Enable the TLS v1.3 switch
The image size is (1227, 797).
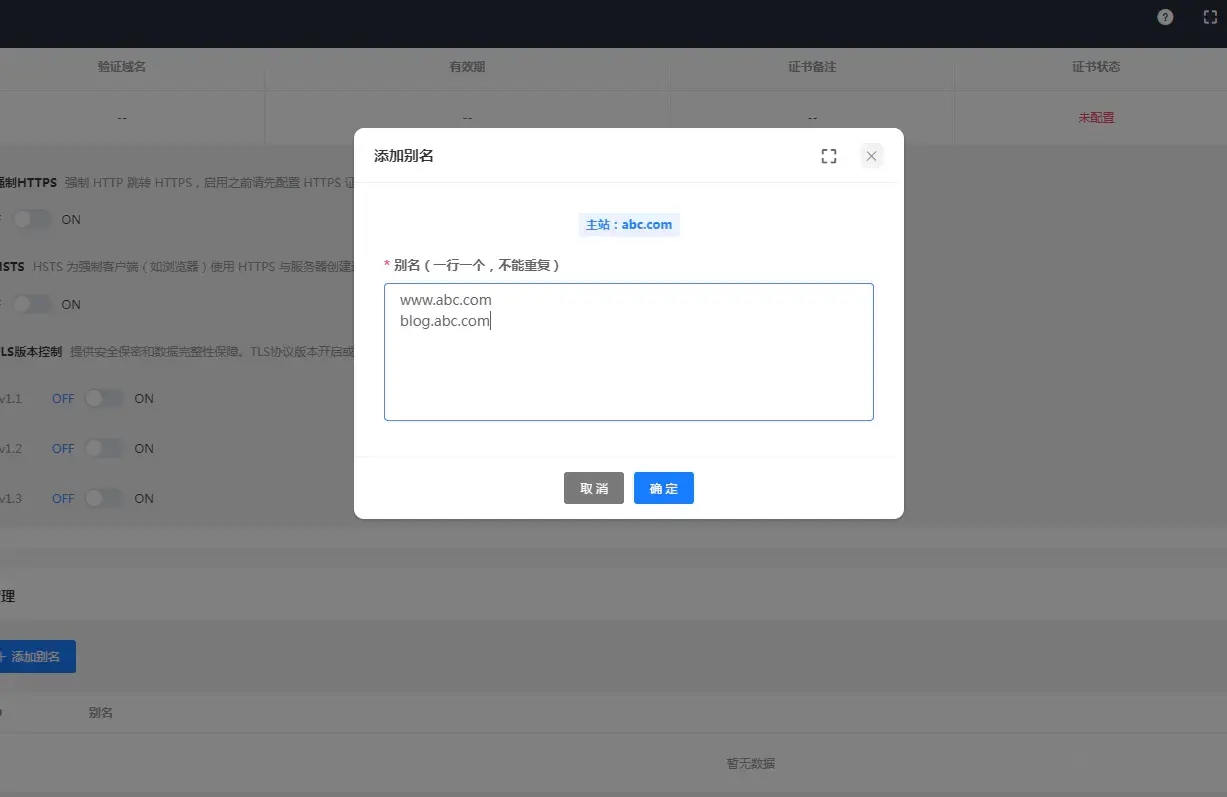coord(104,498)
